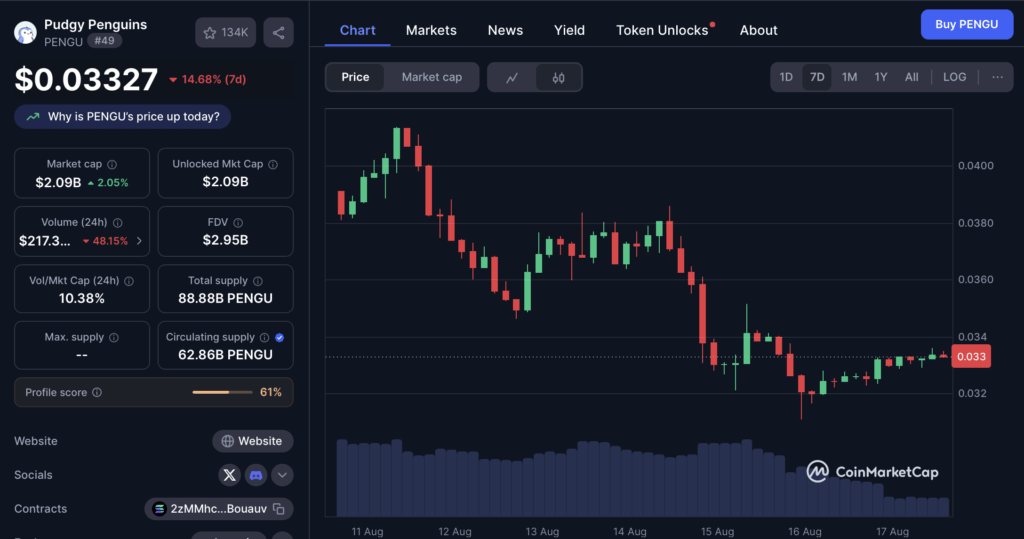Add PENGU to watchlist with star button
Screen dimensions: 1024x539
(x=225, y=33)
